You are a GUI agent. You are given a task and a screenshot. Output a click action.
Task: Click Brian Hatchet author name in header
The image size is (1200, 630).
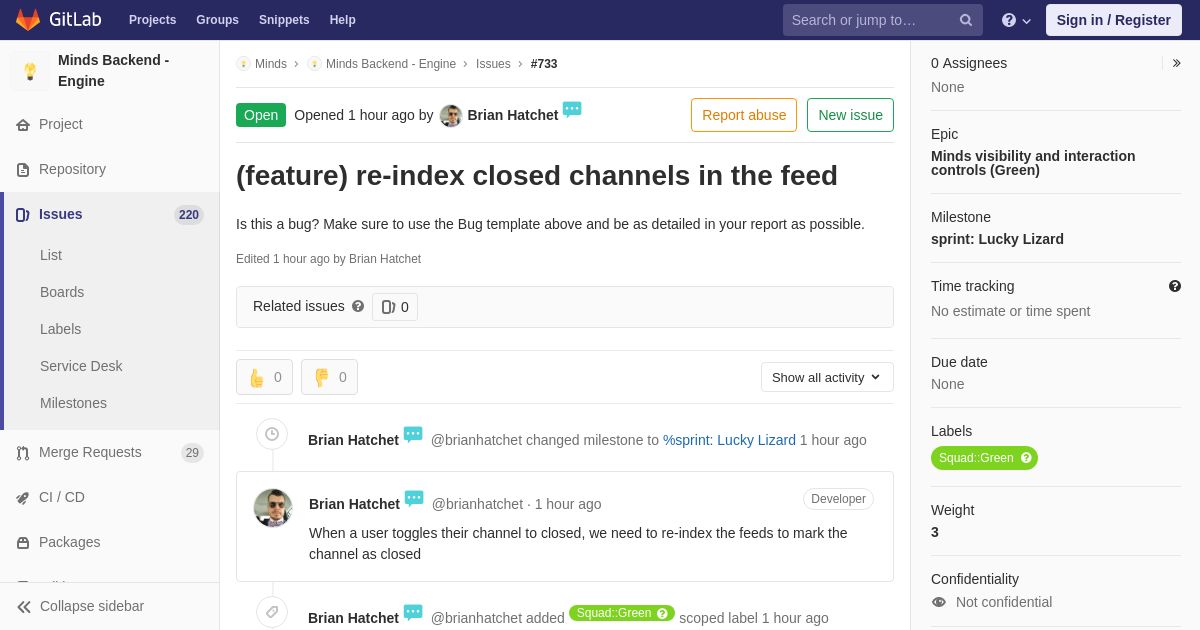(513, 115)
